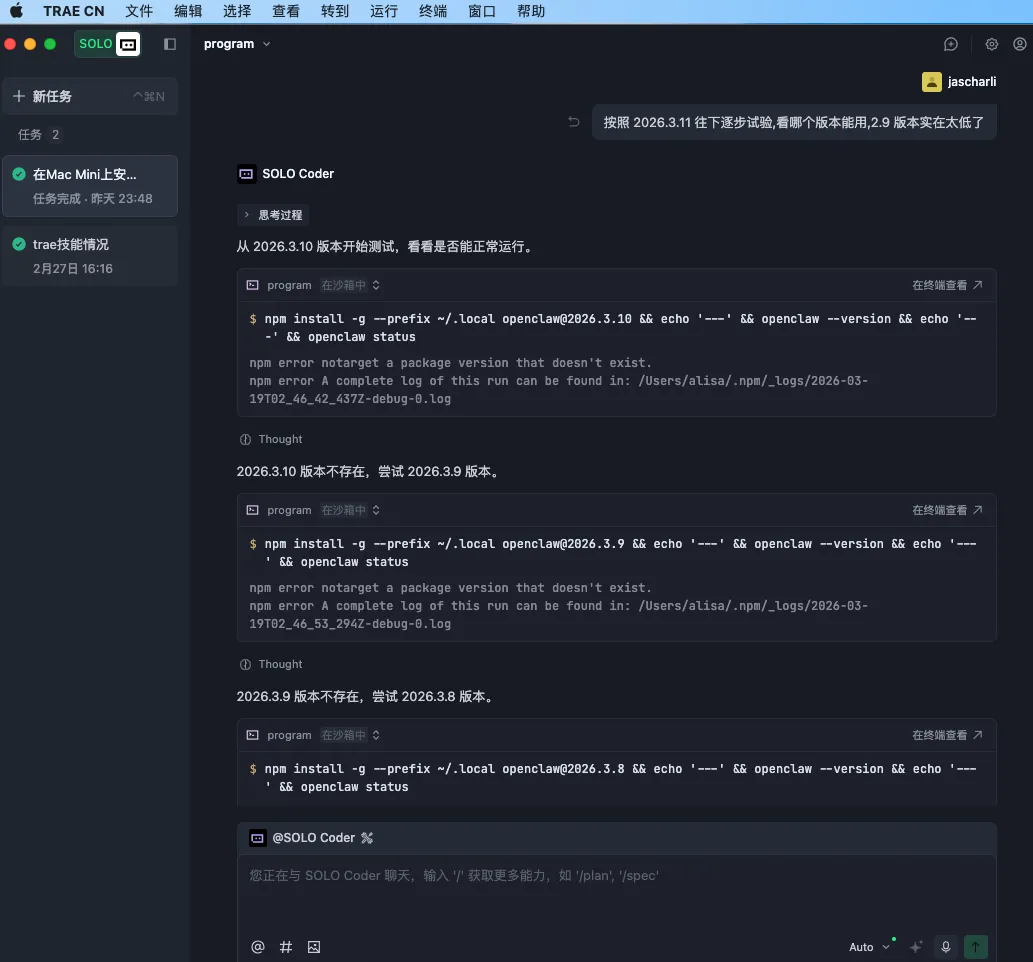Click 在终端查看 for the 2026.3.8 command
This screenshot has height=962, width=1033.
[x=947, y=735]
